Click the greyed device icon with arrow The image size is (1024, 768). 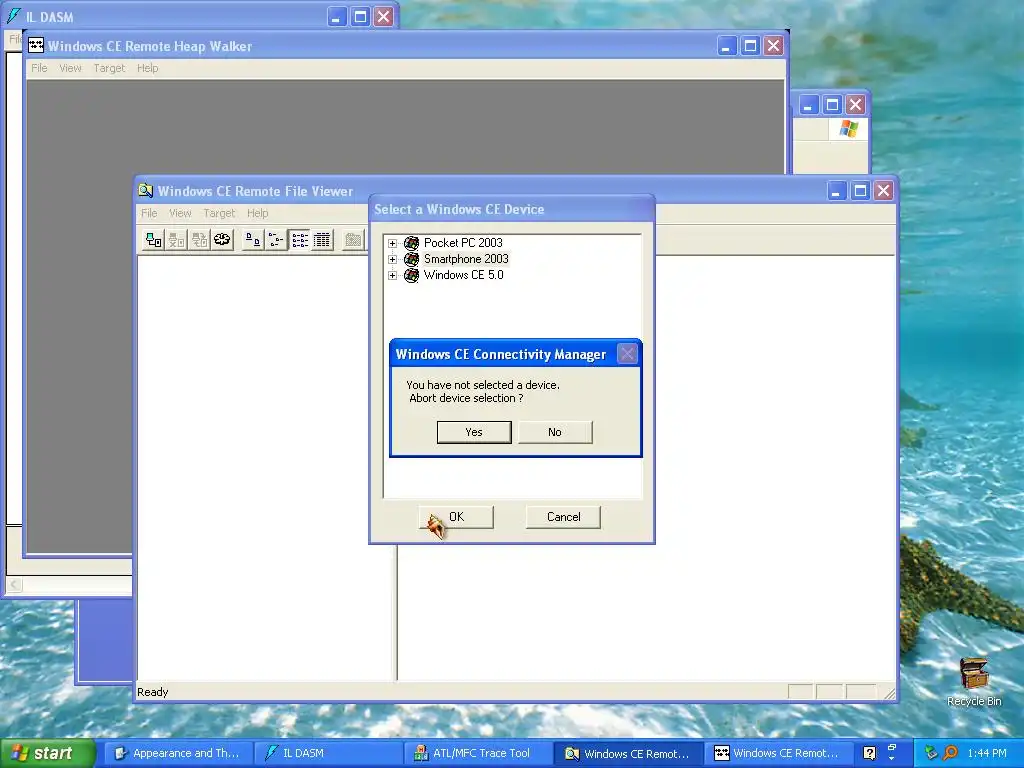(x=199, y=240)
